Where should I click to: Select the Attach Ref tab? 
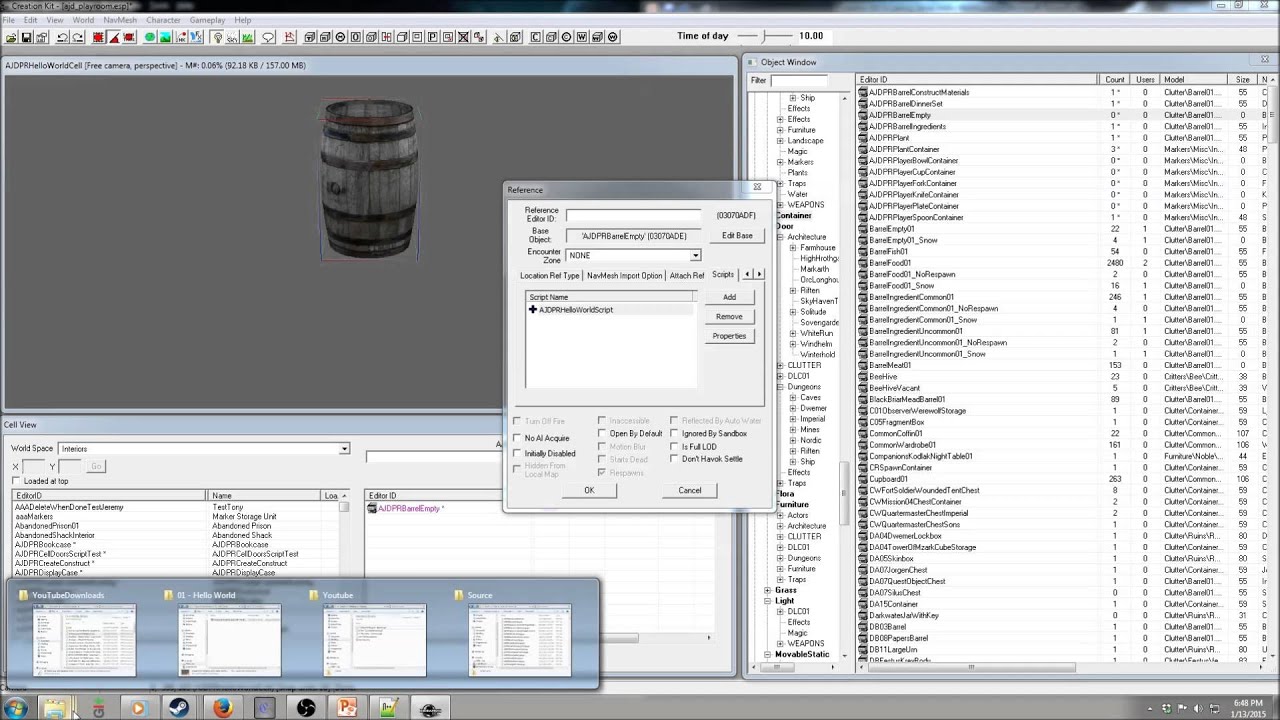pyautogui.click(x=686, y=275)
